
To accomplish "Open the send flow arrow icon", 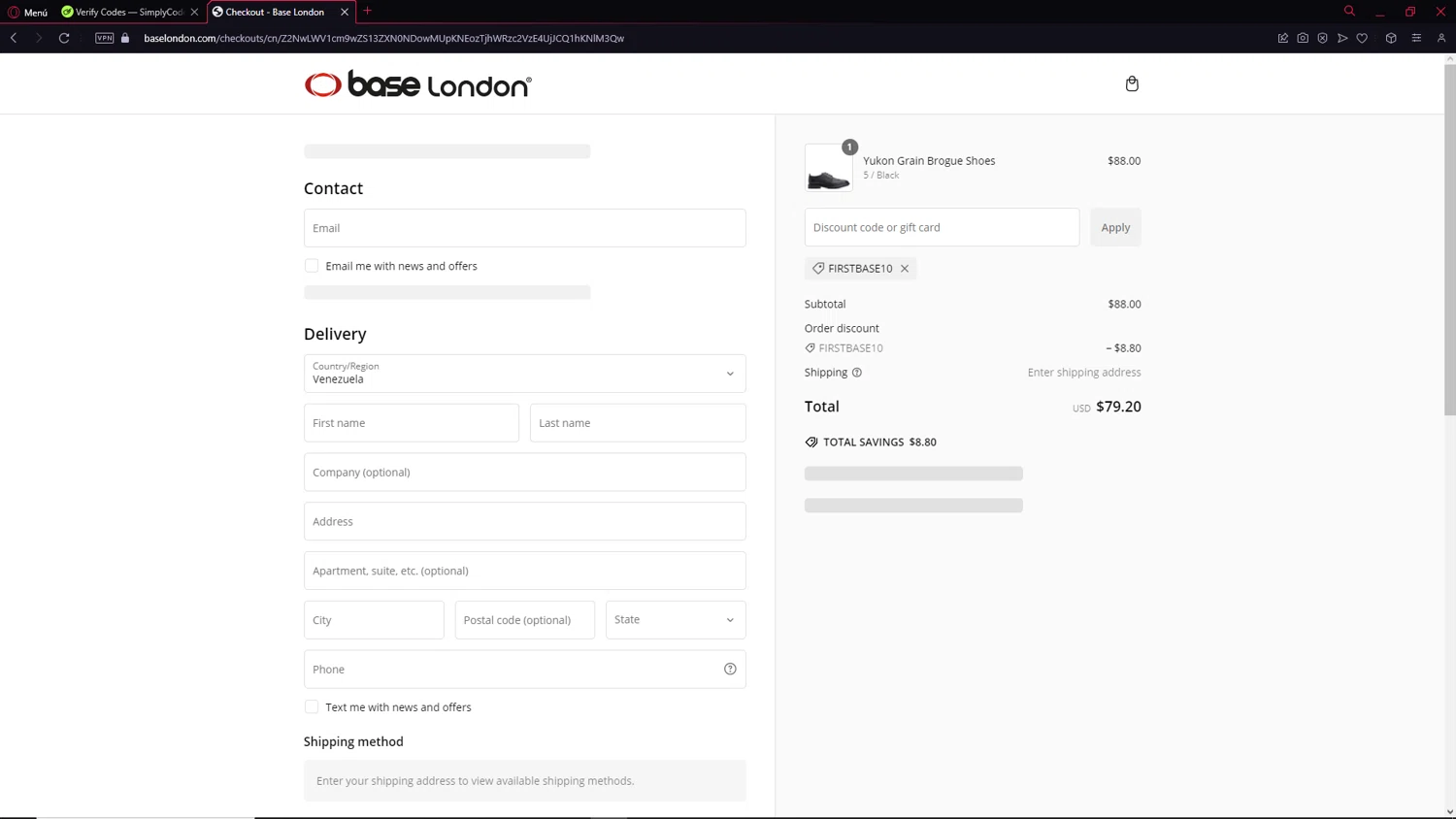I will (x=1342, y=38).
